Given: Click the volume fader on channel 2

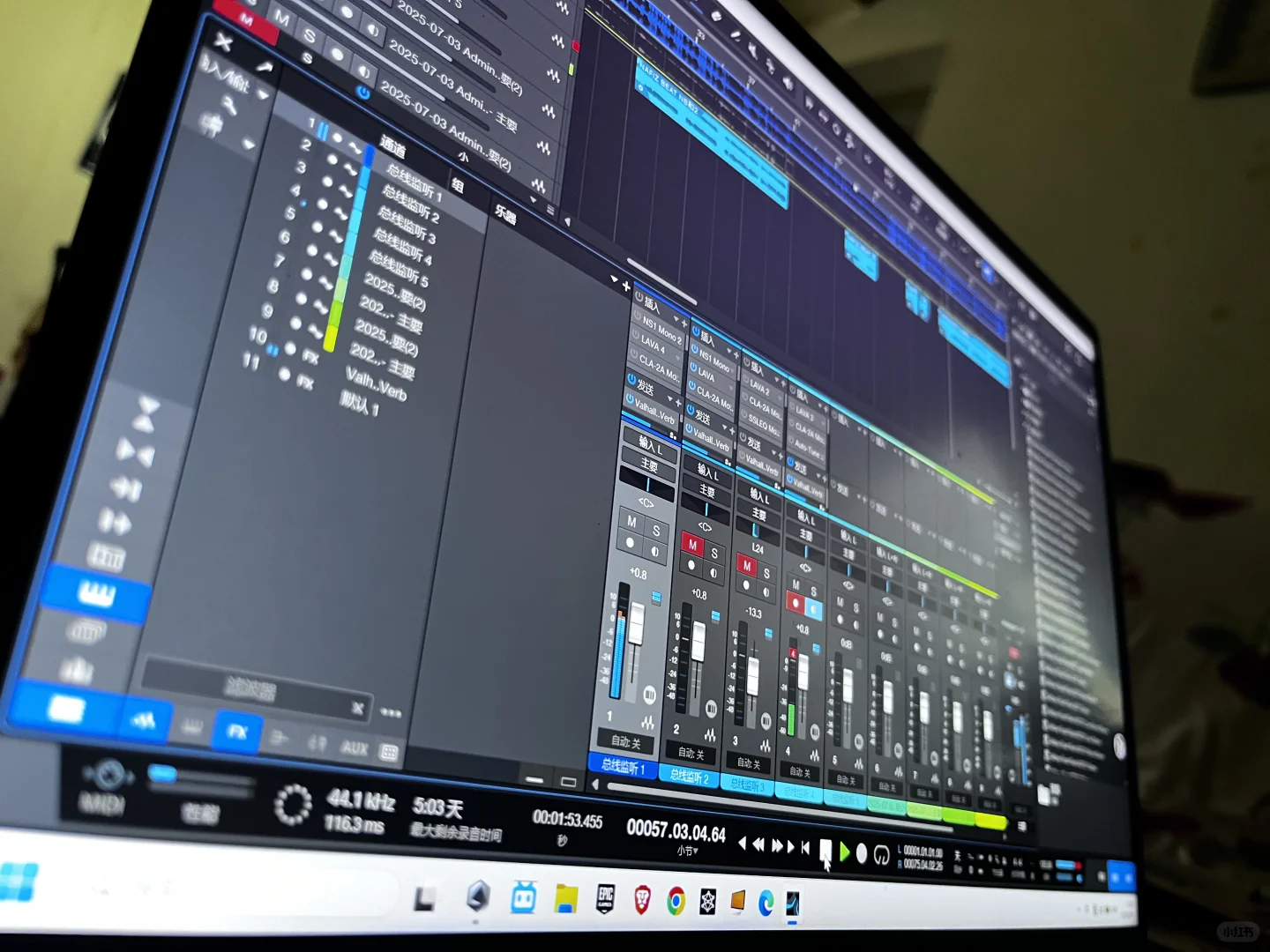Looking at the screenshot, I should tap(698, 642).
